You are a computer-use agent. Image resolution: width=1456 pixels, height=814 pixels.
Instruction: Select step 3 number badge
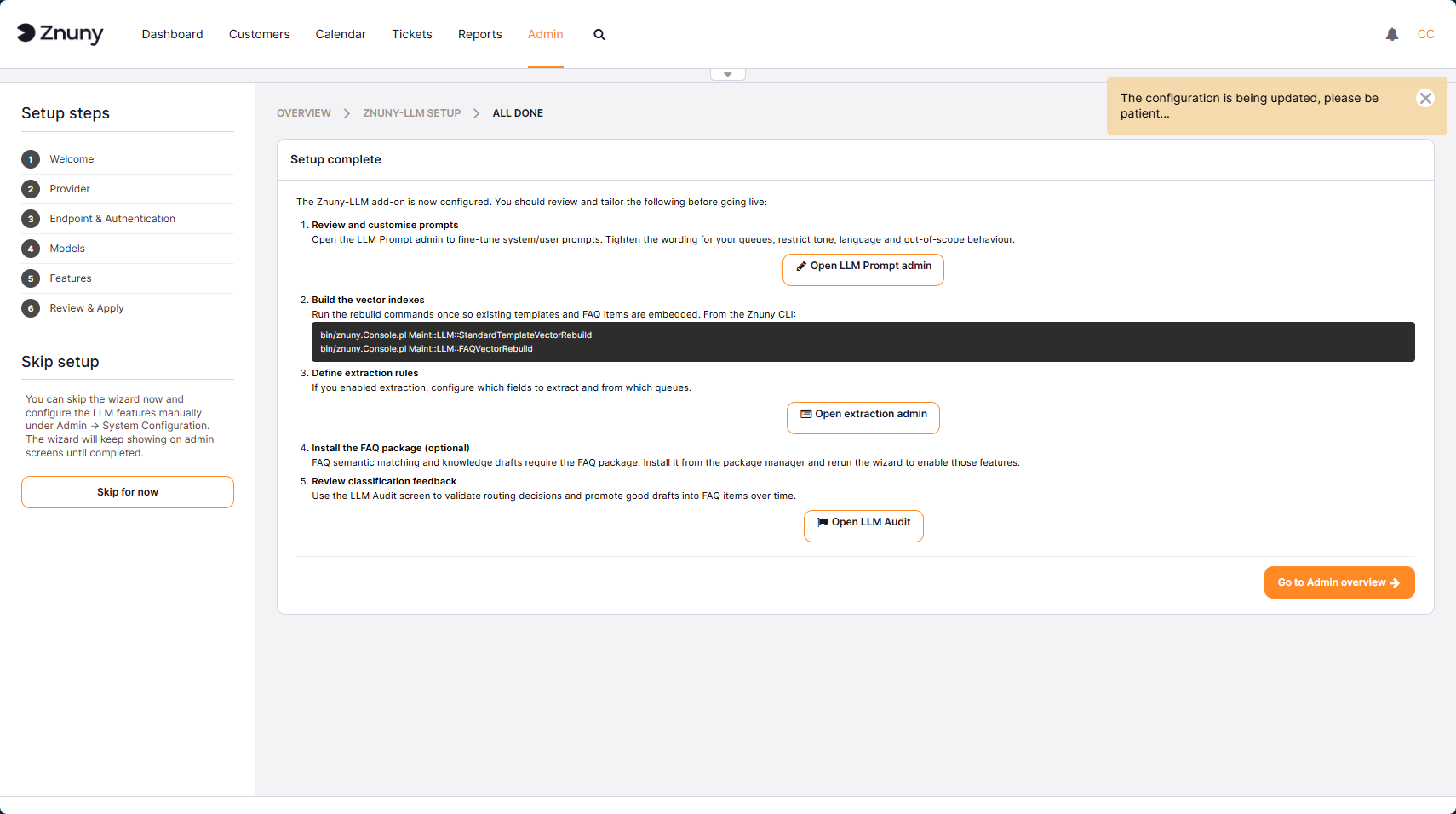(31, 219)
